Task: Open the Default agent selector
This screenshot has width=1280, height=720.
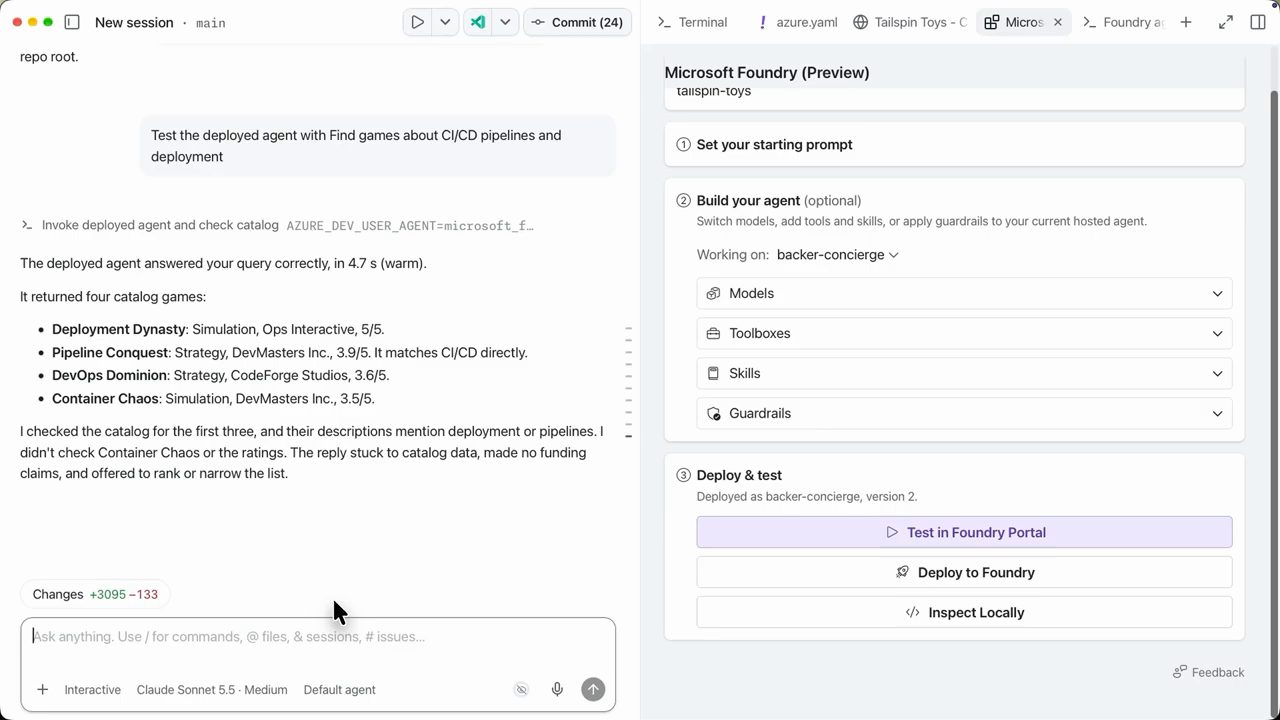Action: (x=339, y=690)
